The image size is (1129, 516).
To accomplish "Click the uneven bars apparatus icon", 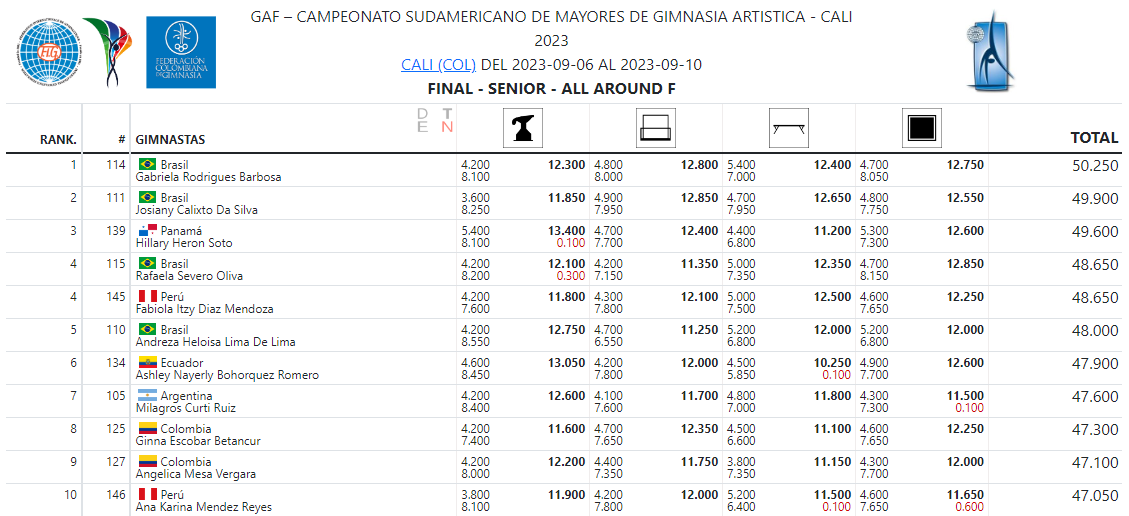I will [x=655, y=128].
